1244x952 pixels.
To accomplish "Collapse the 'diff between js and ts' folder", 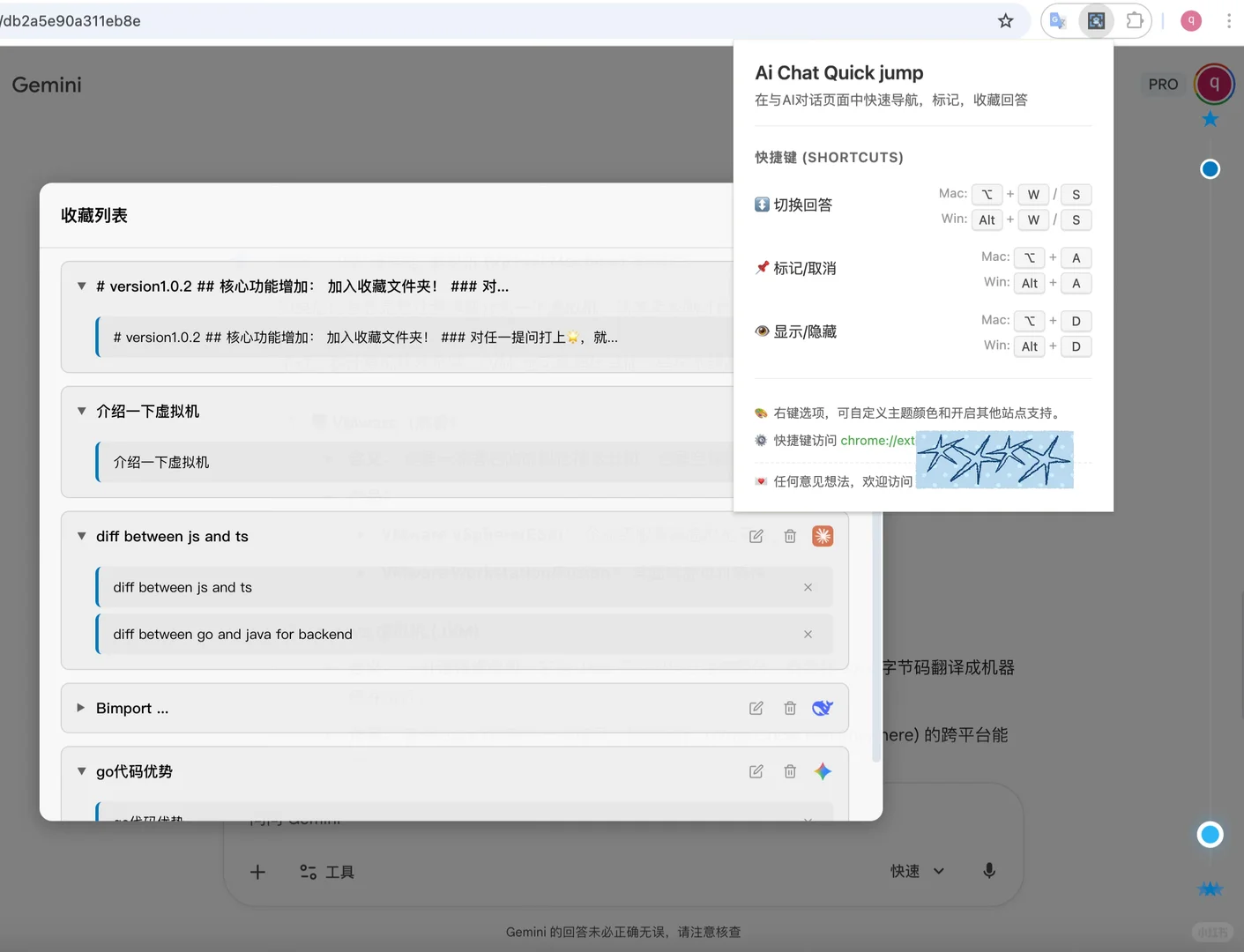I will point(81,536).
